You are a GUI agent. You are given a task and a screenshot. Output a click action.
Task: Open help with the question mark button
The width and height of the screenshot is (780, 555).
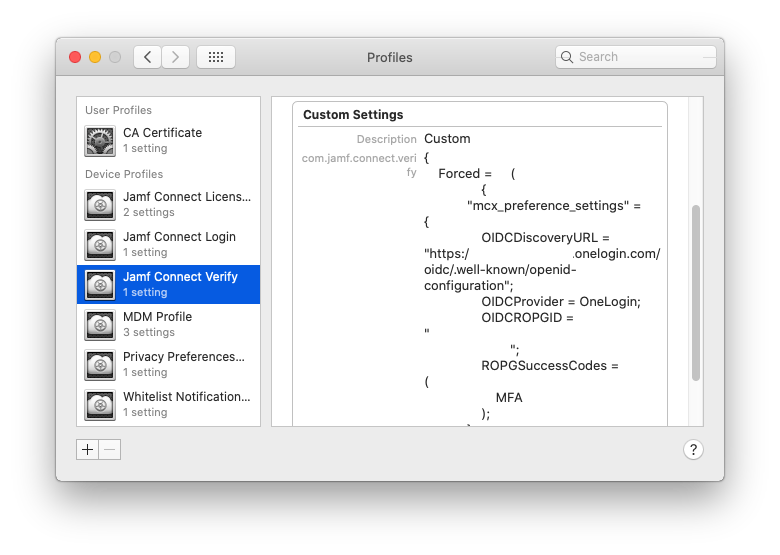[693, 450]
